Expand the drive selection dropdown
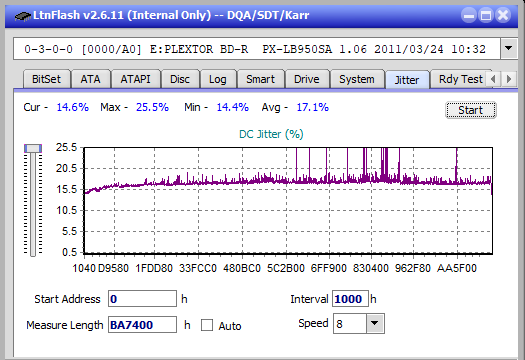This screenshot has width=525, height=360. [x=509, y=49]
